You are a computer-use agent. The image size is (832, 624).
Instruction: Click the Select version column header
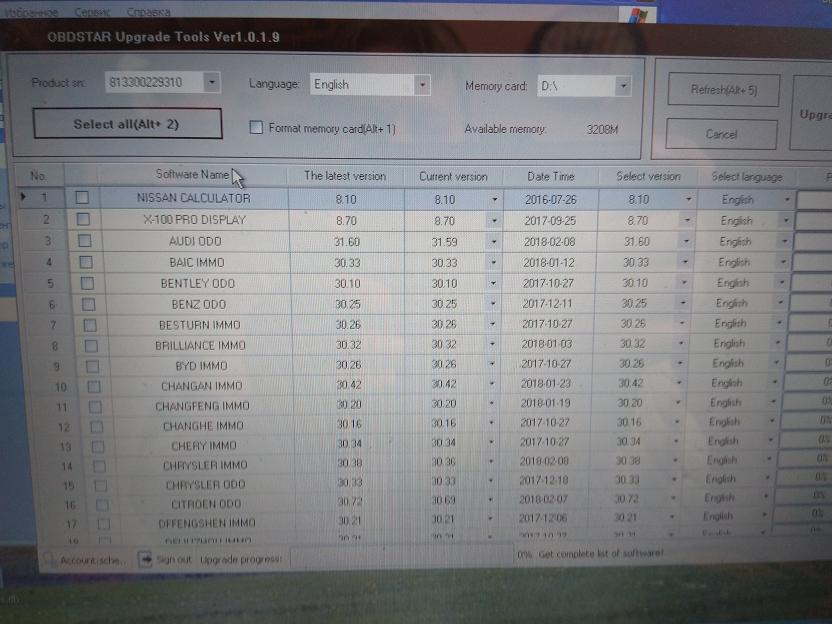pos(648,176)
